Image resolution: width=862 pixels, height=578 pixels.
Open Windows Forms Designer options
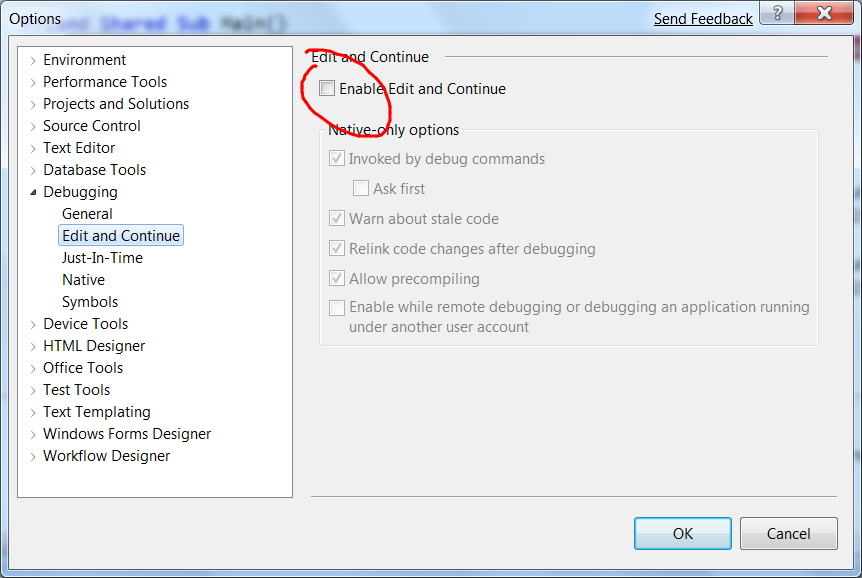click(127, 434)
